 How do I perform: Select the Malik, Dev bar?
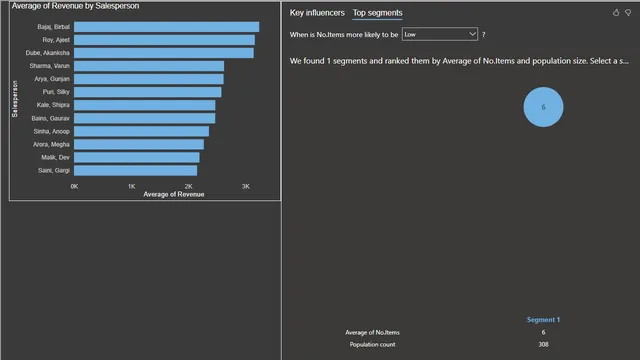(x=137, y=158)
